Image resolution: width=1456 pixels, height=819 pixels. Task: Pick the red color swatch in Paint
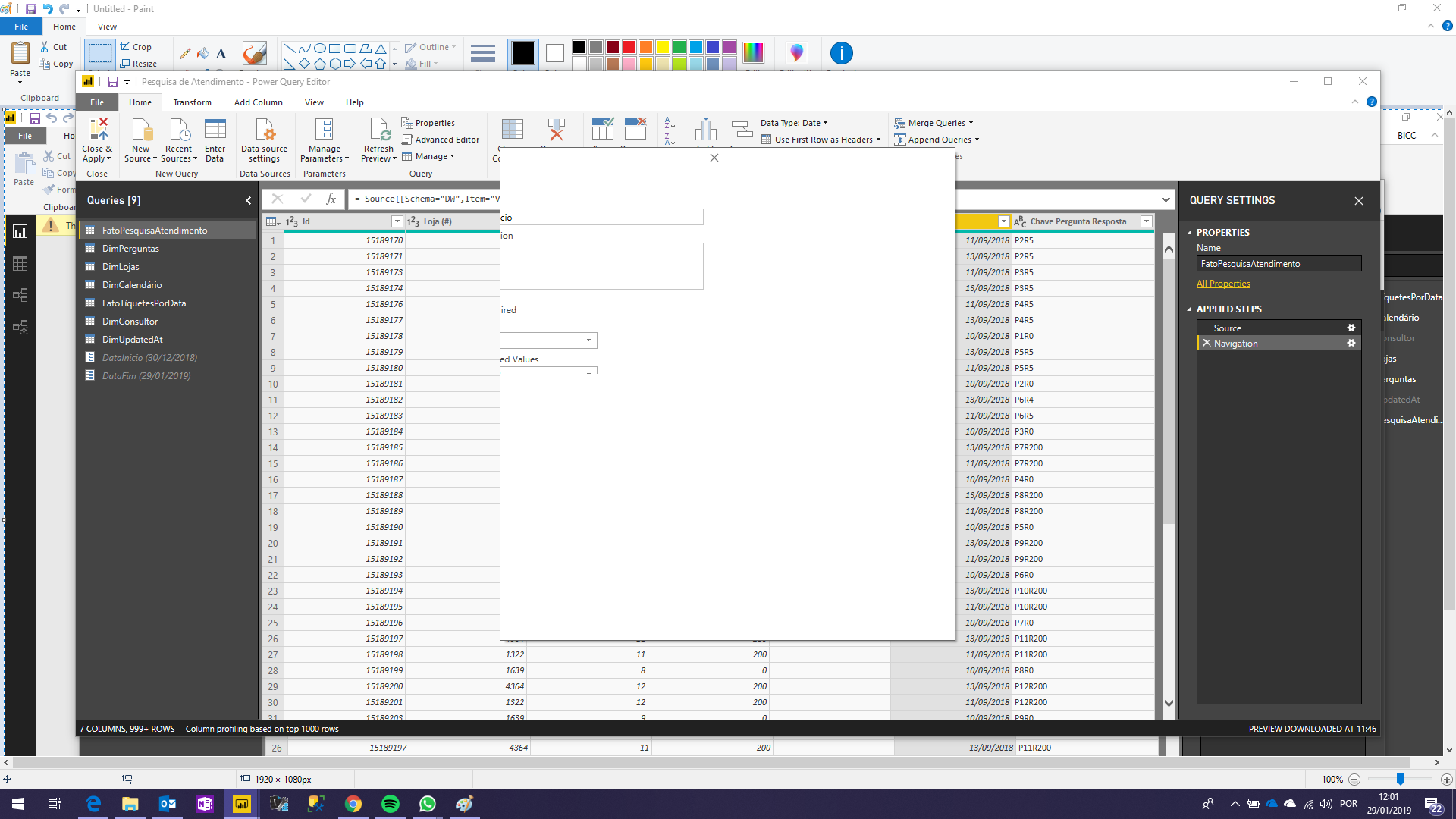click(629, 47)
